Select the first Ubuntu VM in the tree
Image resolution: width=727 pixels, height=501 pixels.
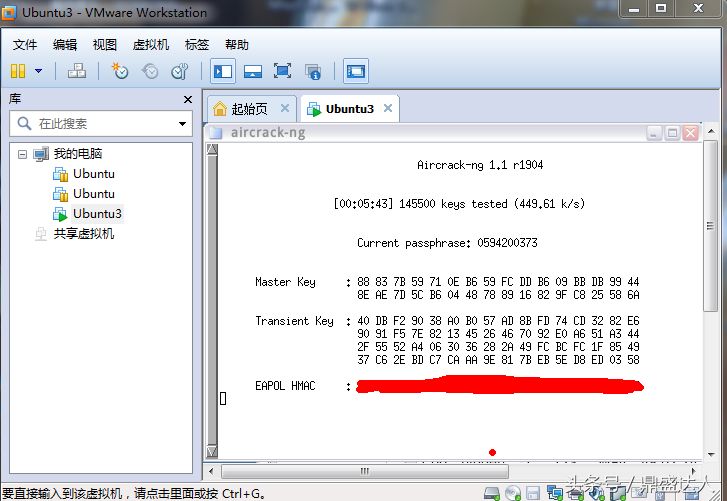(94, 174)
